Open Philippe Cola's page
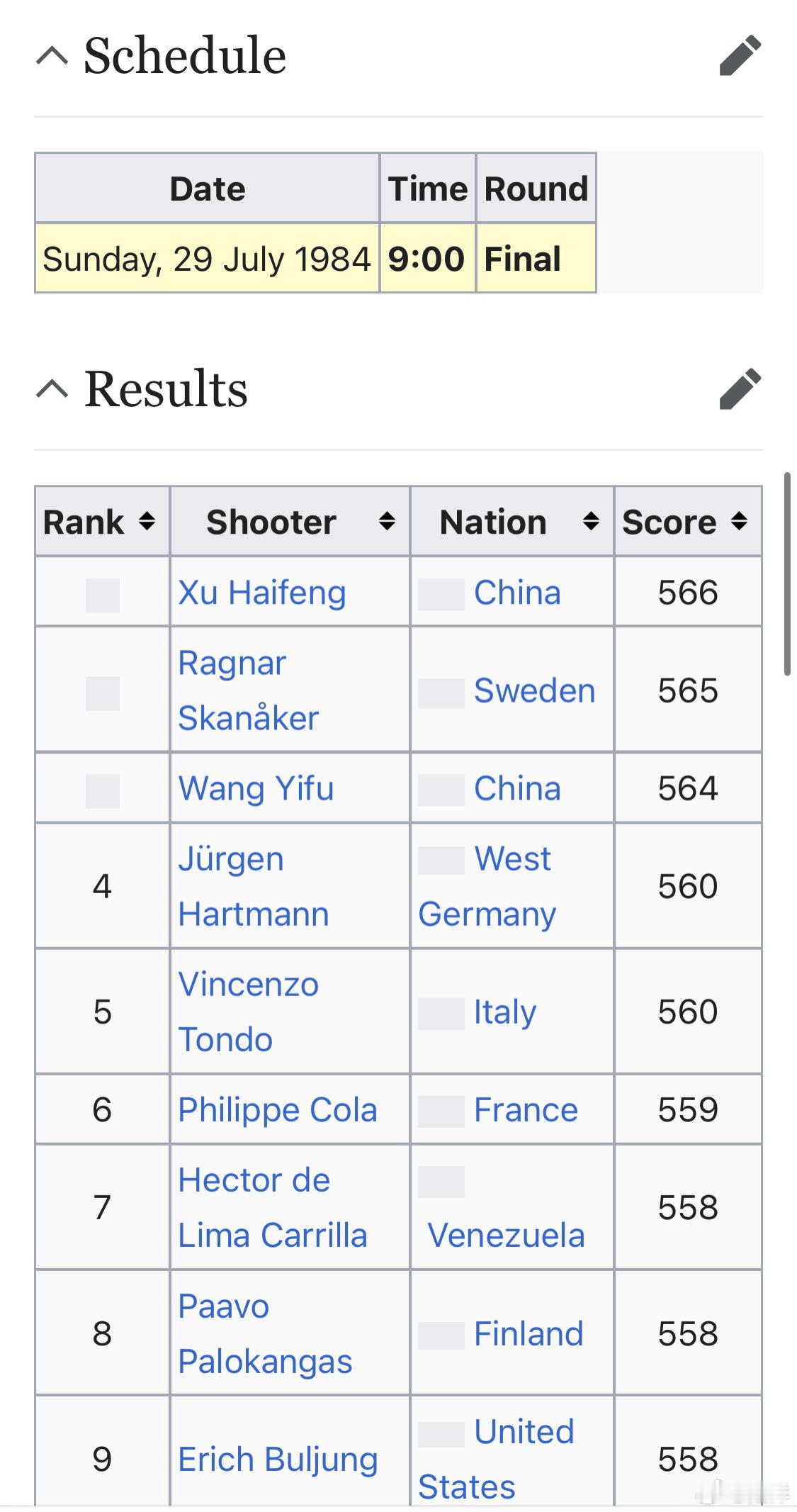This screenshot has height=1512, width=797. [x=278, y=1109]
